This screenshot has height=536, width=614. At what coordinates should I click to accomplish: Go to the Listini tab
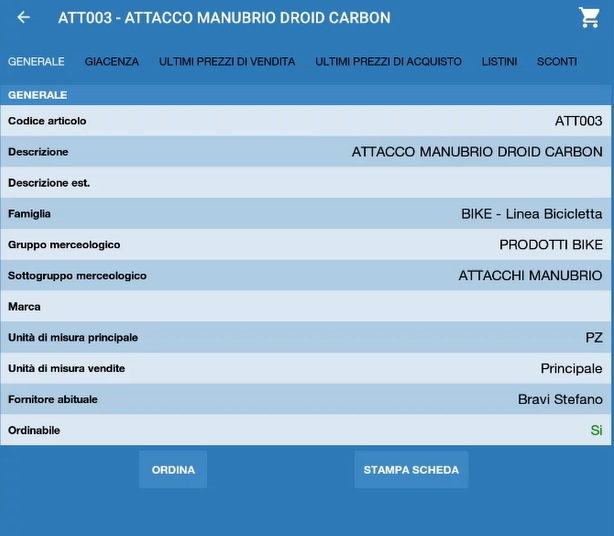(499, 62)
